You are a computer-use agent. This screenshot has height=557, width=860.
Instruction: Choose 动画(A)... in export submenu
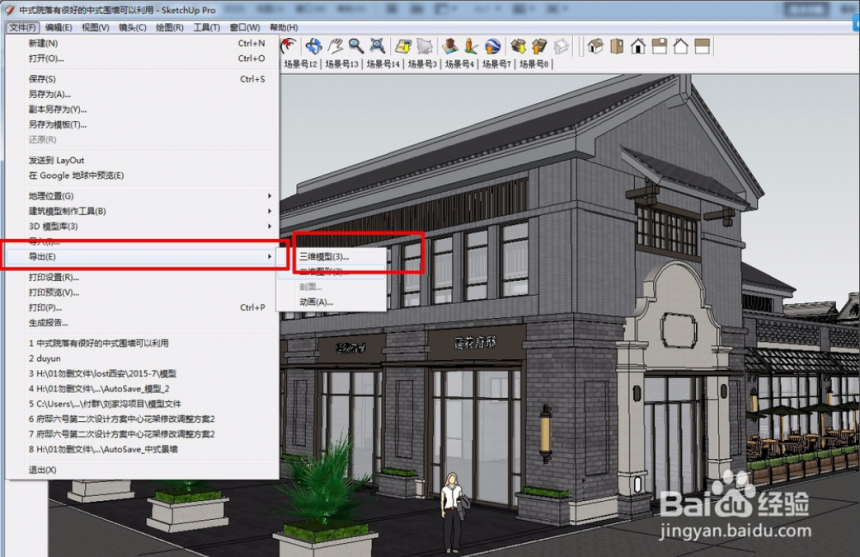click(x=332, y=302)
